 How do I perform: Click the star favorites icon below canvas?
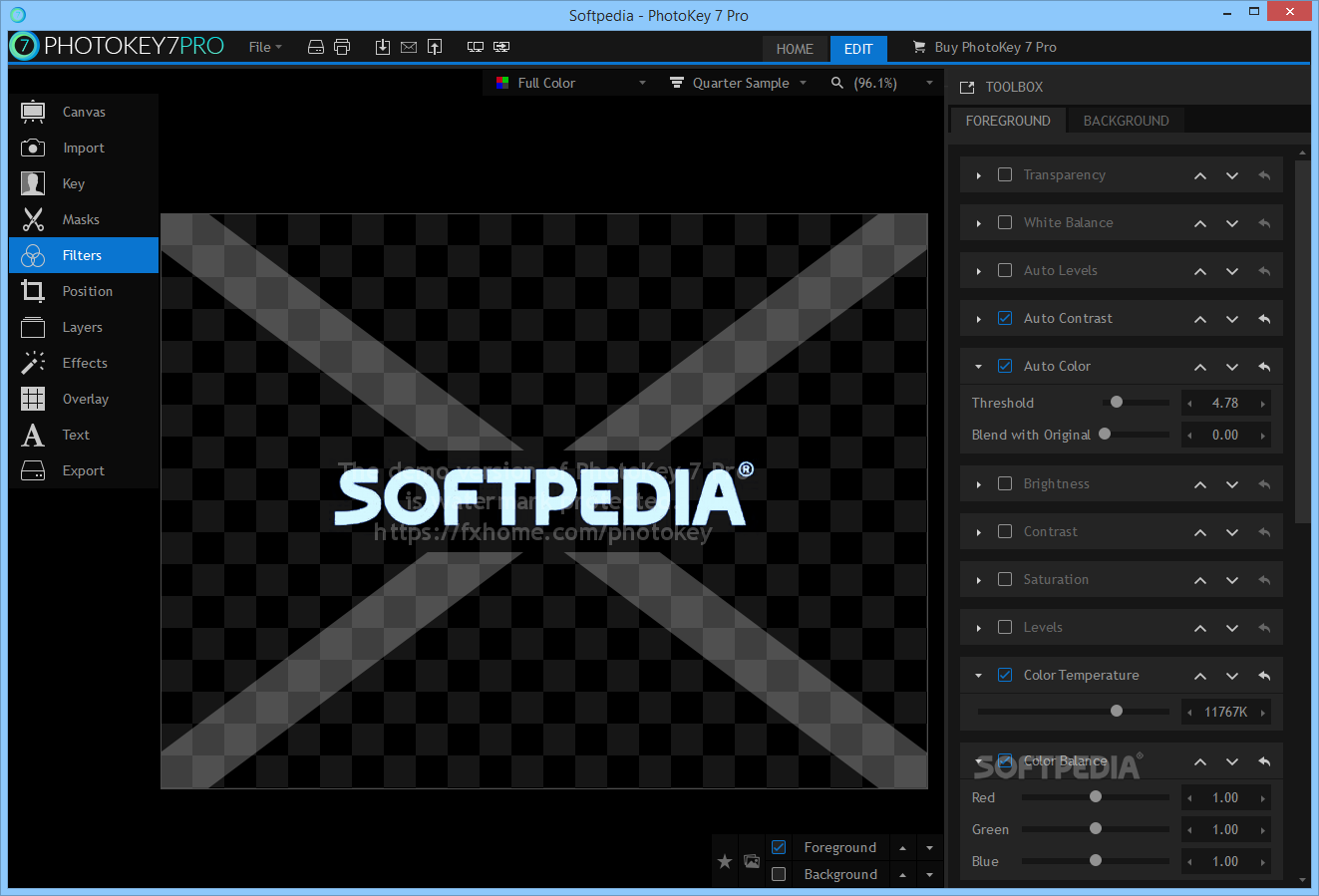click(725, 861)
